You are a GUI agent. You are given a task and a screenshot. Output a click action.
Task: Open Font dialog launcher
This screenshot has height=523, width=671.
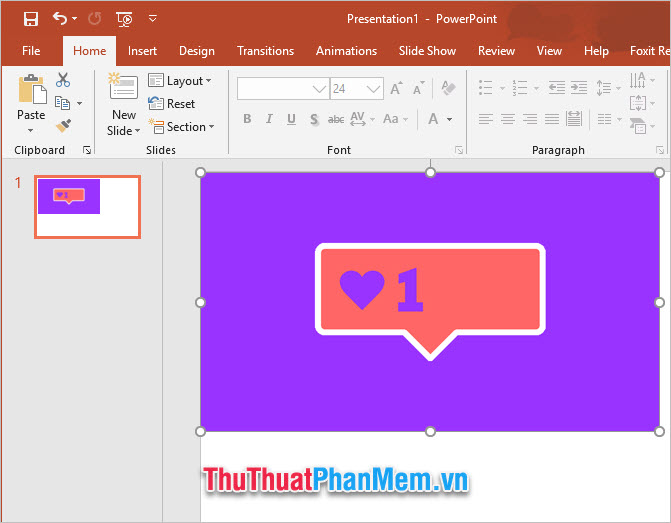pyautogui.click(x=459, y=150)
